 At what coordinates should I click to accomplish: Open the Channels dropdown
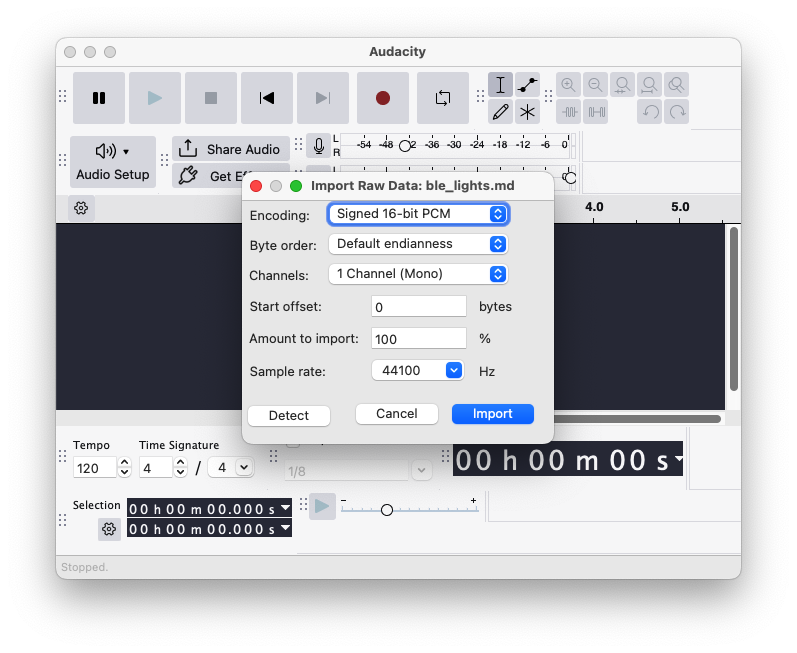[x=418, y=274]
